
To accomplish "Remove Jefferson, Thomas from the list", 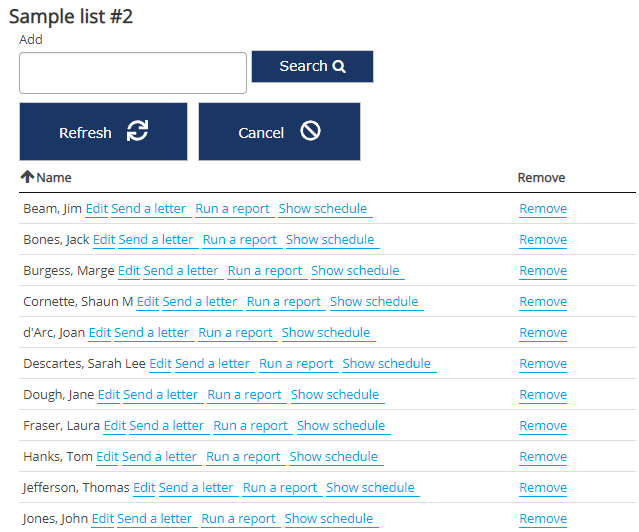I will [543, 488].
